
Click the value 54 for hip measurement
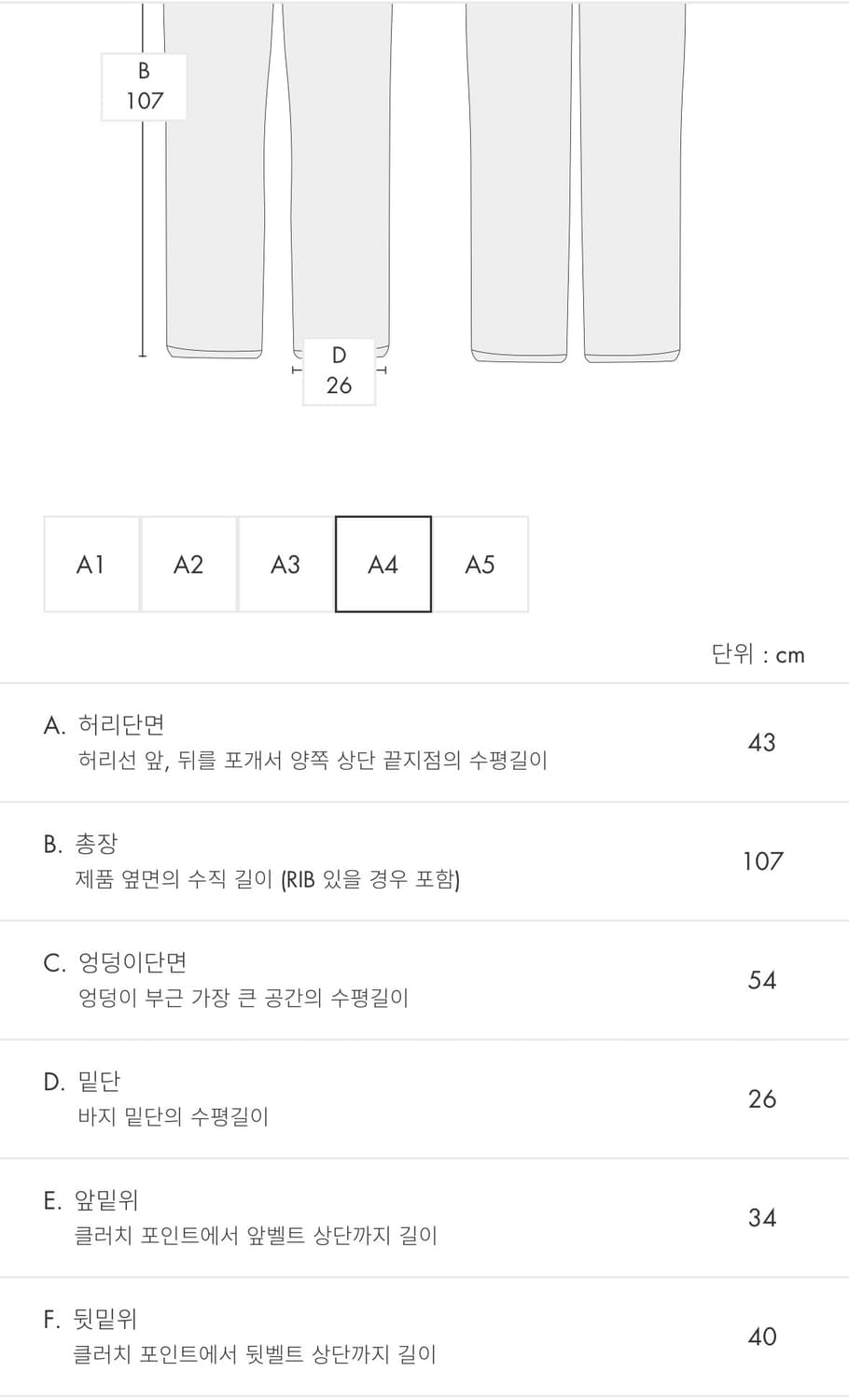tap(763, 980)
